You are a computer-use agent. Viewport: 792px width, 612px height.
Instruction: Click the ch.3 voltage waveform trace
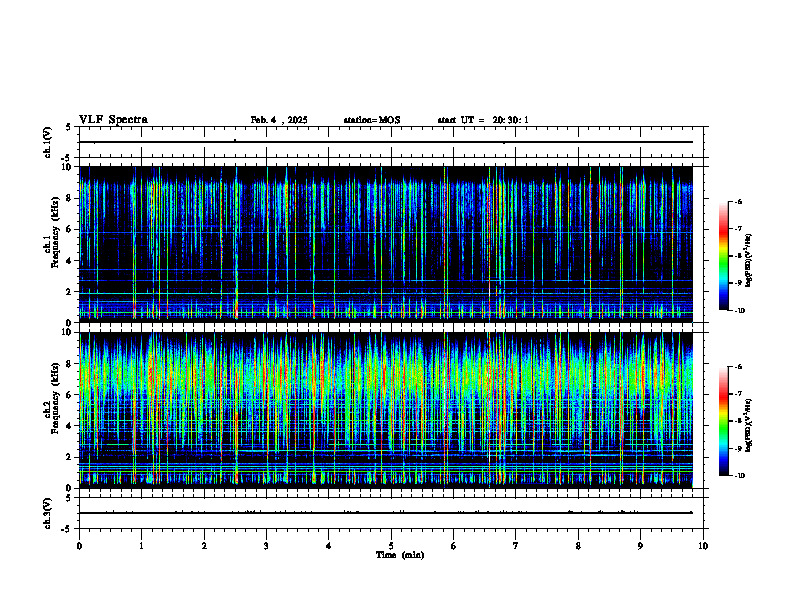point(386,513)
